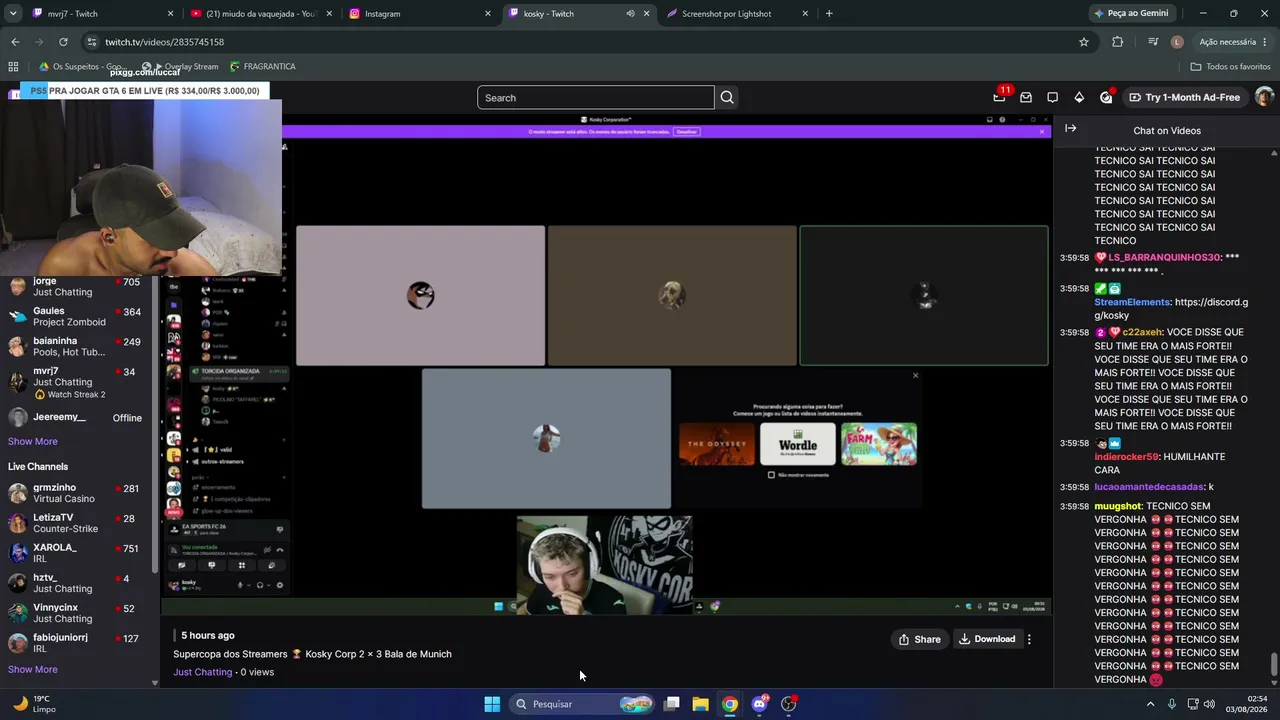Open Chrome media controls icon
1280x720 pixels.
[x=1153, y=42]
